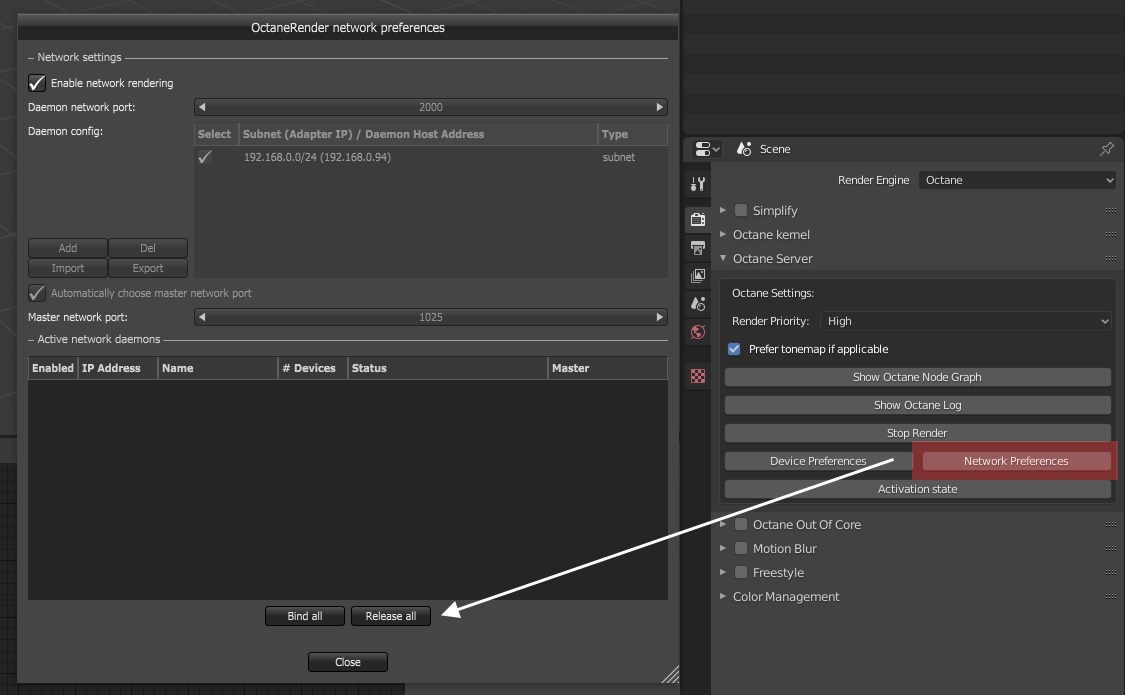Viewport: 1125px width, 695px height.
Task: Click the Subnet / Daemon Host Address column header
Action: point(418,134)
